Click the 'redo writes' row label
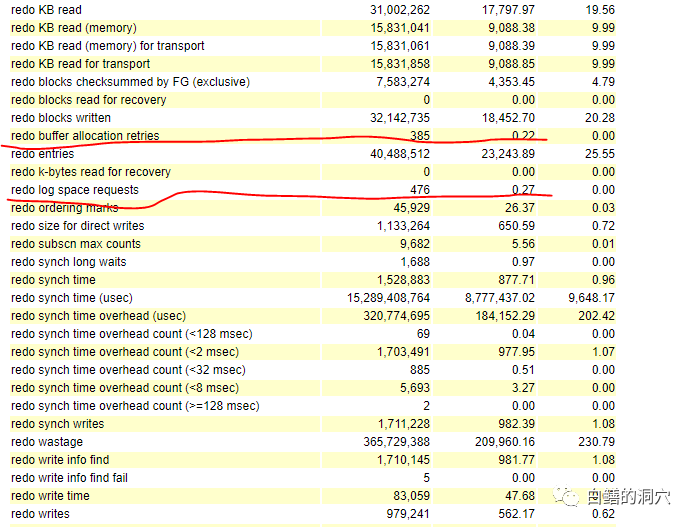 [x=41, y=514]
